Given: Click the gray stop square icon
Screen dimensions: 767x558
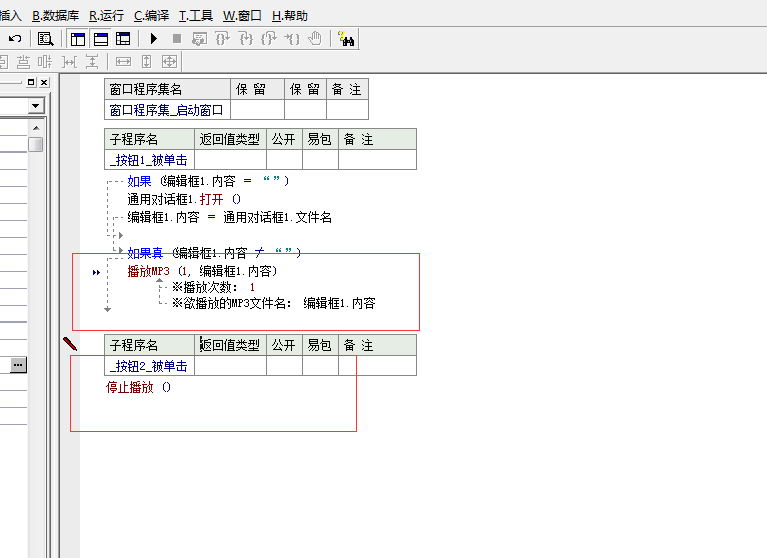Looking at the screenshot, I should tap(177, 39).
